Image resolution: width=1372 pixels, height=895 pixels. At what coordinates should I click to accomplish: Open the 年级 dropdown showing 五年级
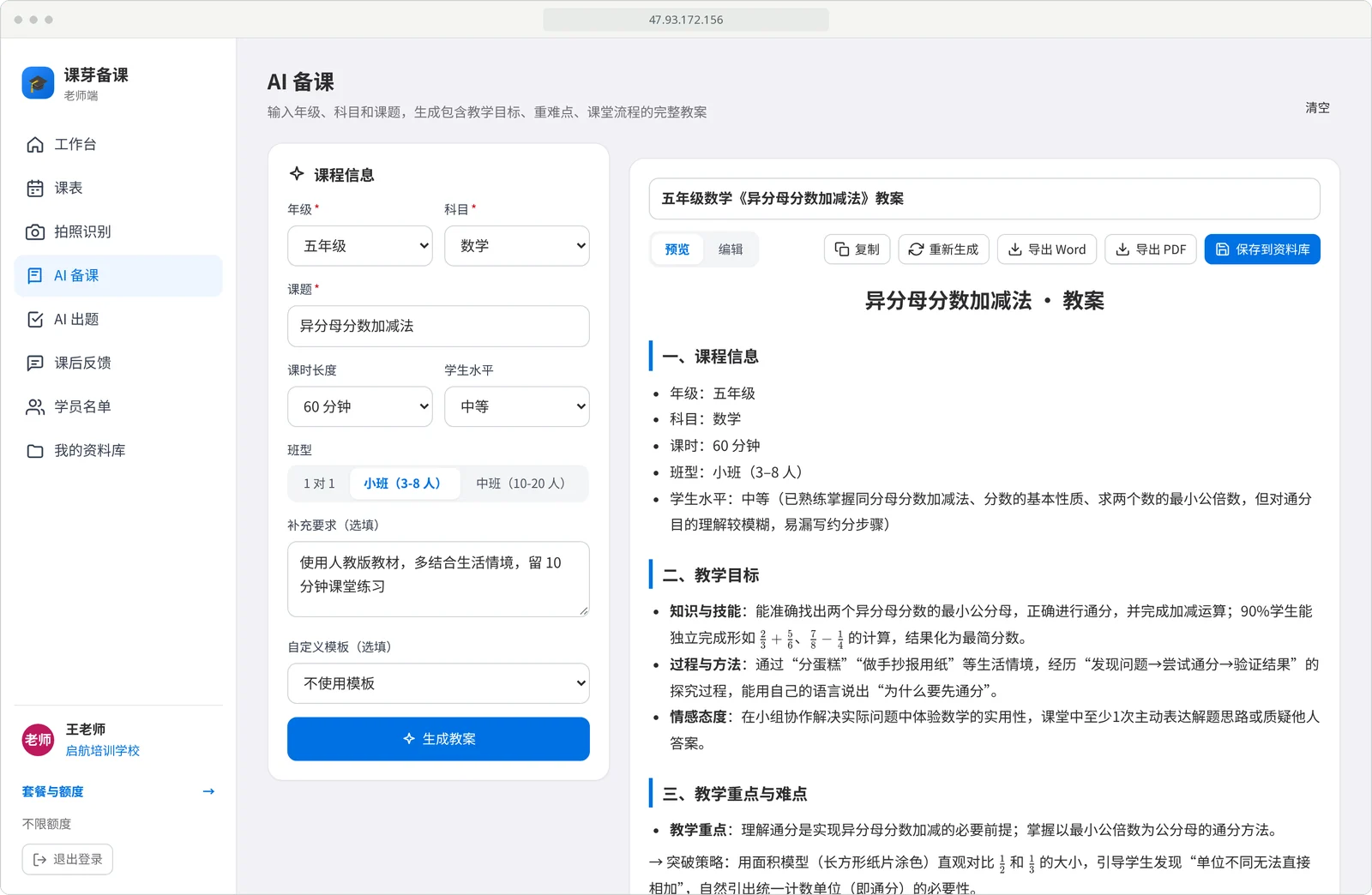pyautogui.click(x=360, y=246)
